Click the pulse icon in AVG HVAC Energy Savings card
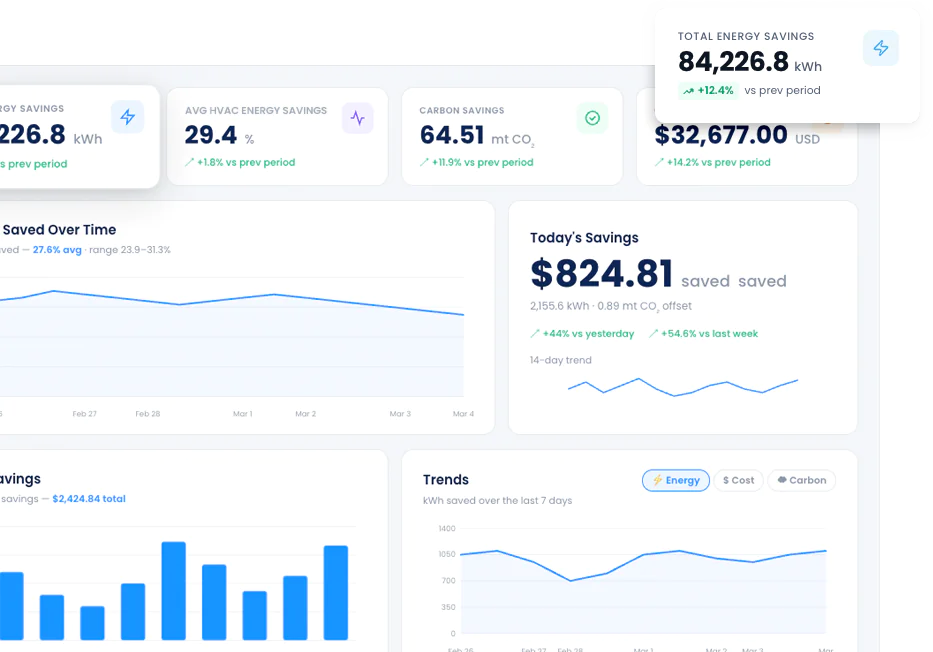The width and height of the screenshot is (933, 652). point(357,118)
